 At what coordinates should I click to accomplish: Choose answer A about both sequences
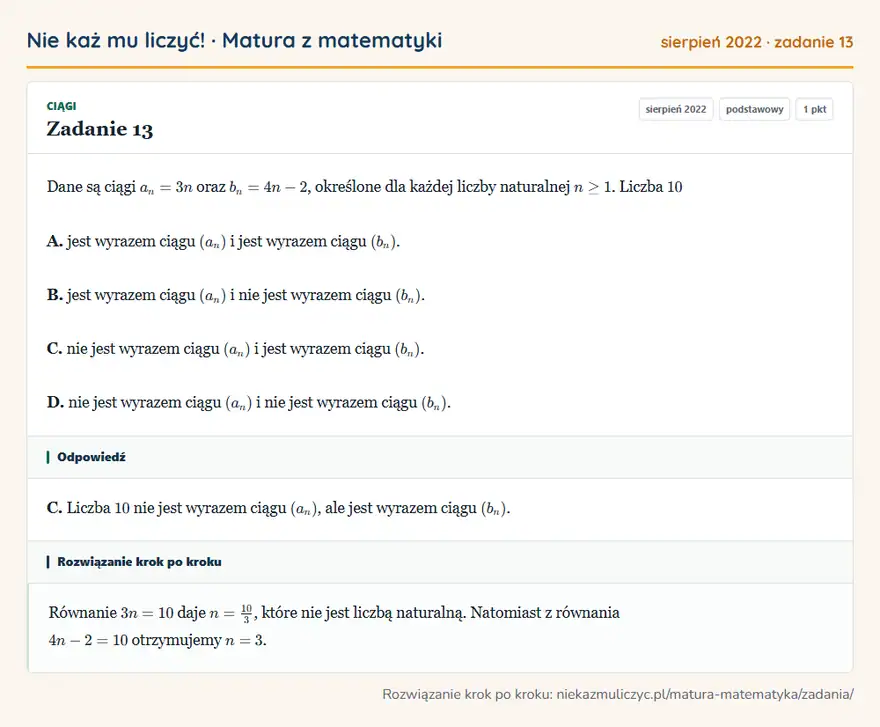[x=223, y=241]
